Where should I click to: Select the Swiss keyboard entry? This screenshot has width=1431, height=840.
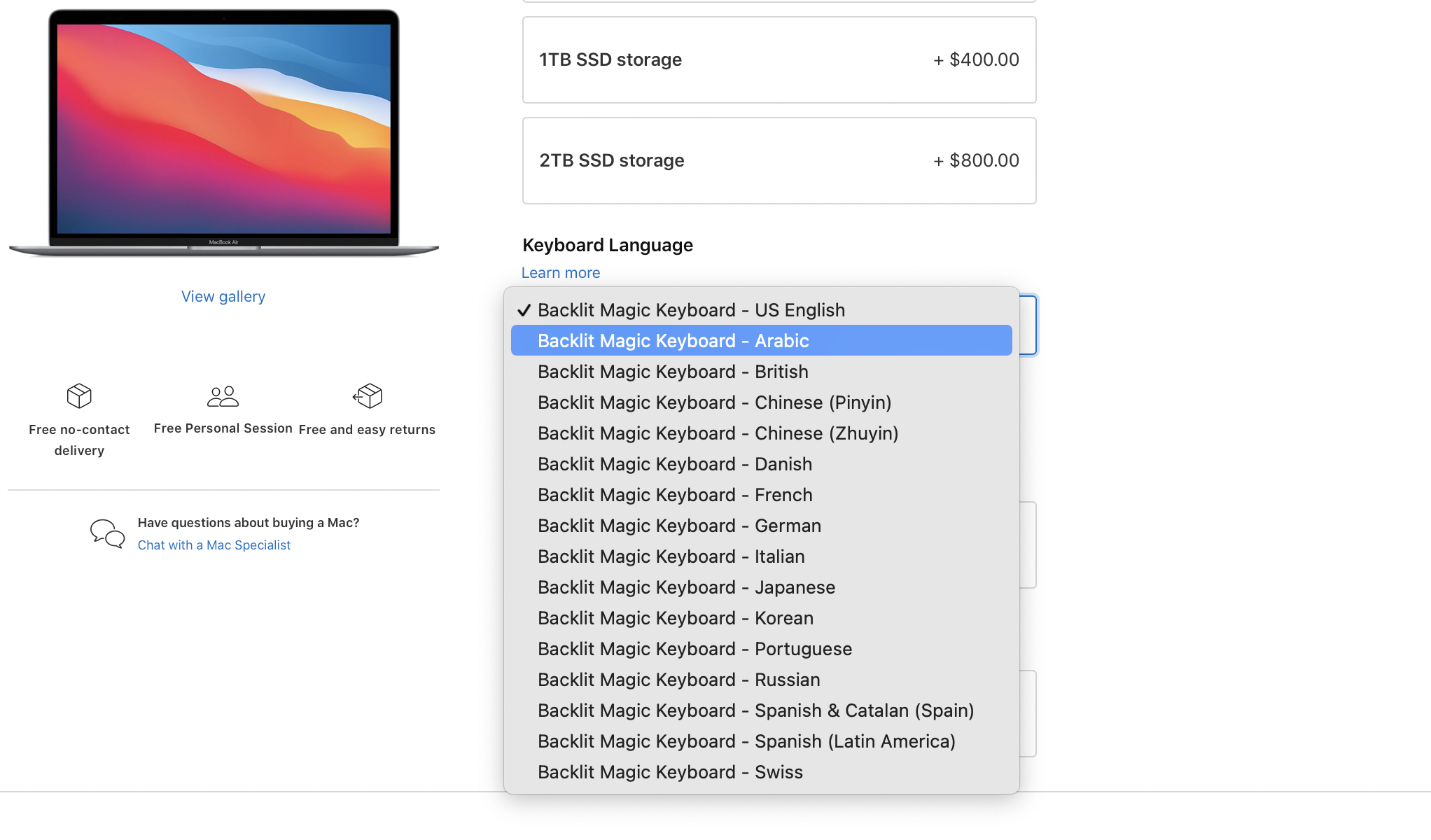point(669,772)
